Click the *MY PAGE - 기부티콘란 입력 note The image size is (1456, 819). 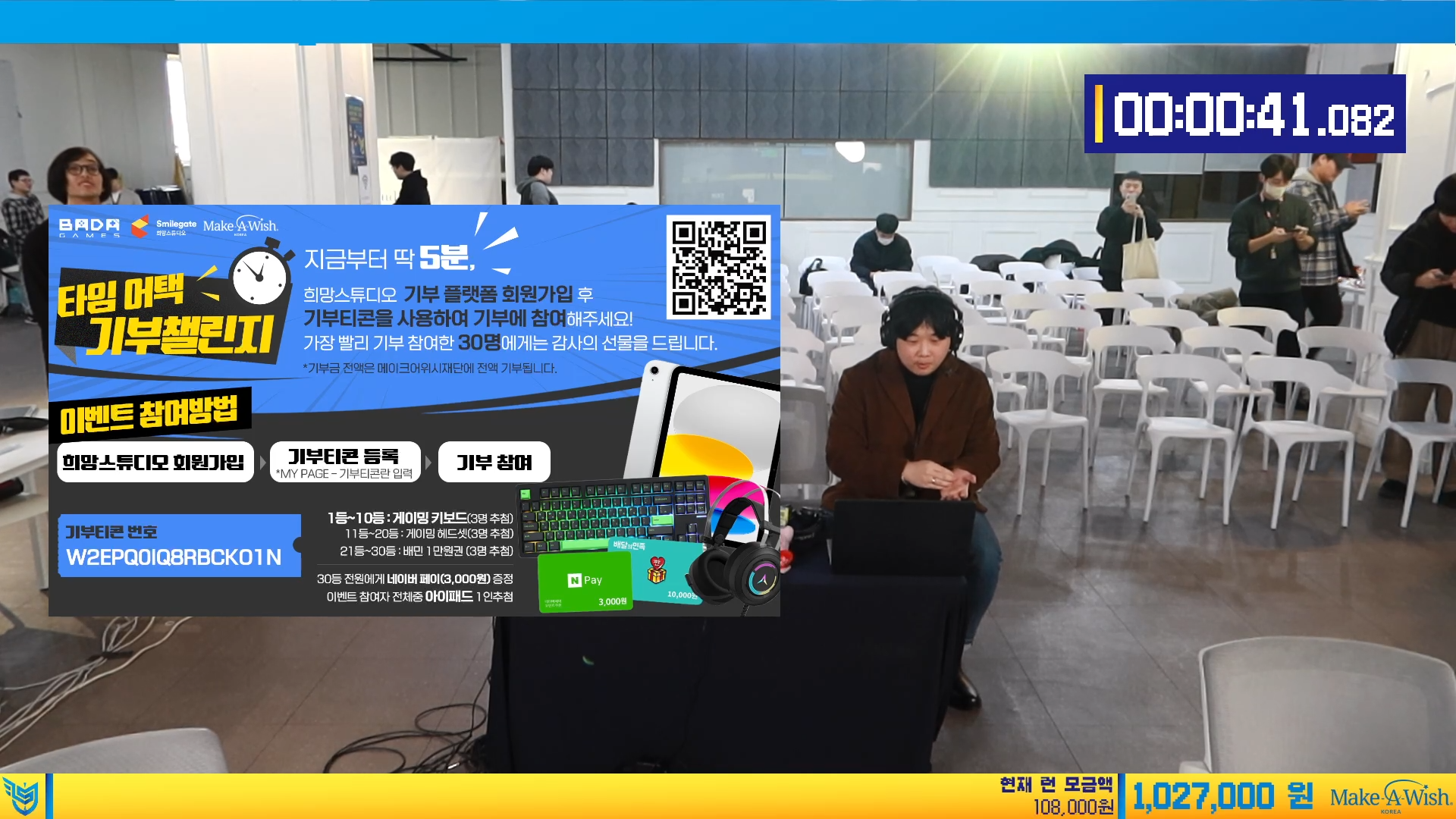(x=344, y=473)
